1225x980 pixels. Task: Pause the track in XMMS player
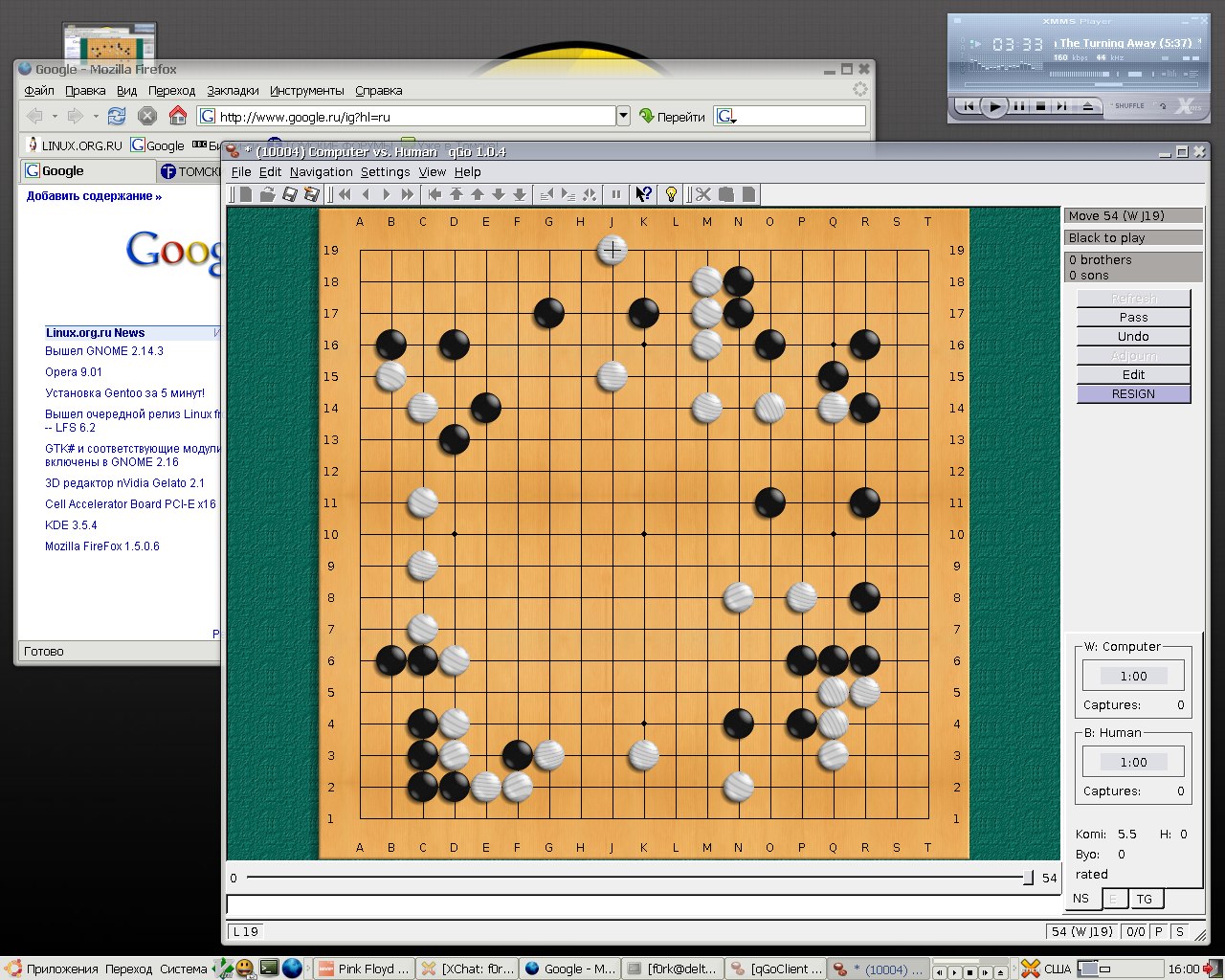[1019, 106]
